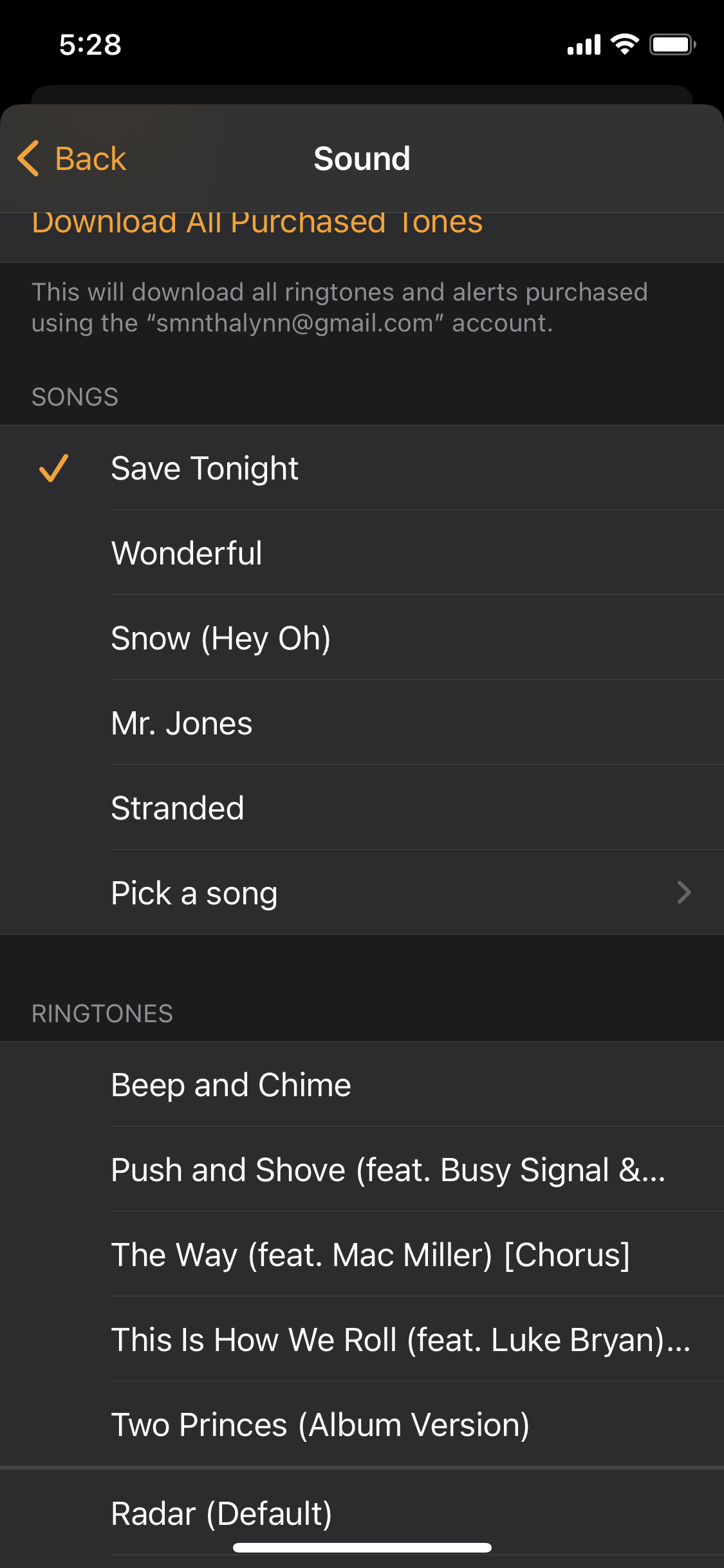This screenshot has height=1568, width=724.
Task: Select the Mr. Jones song
Action: [x=362, y=723]
